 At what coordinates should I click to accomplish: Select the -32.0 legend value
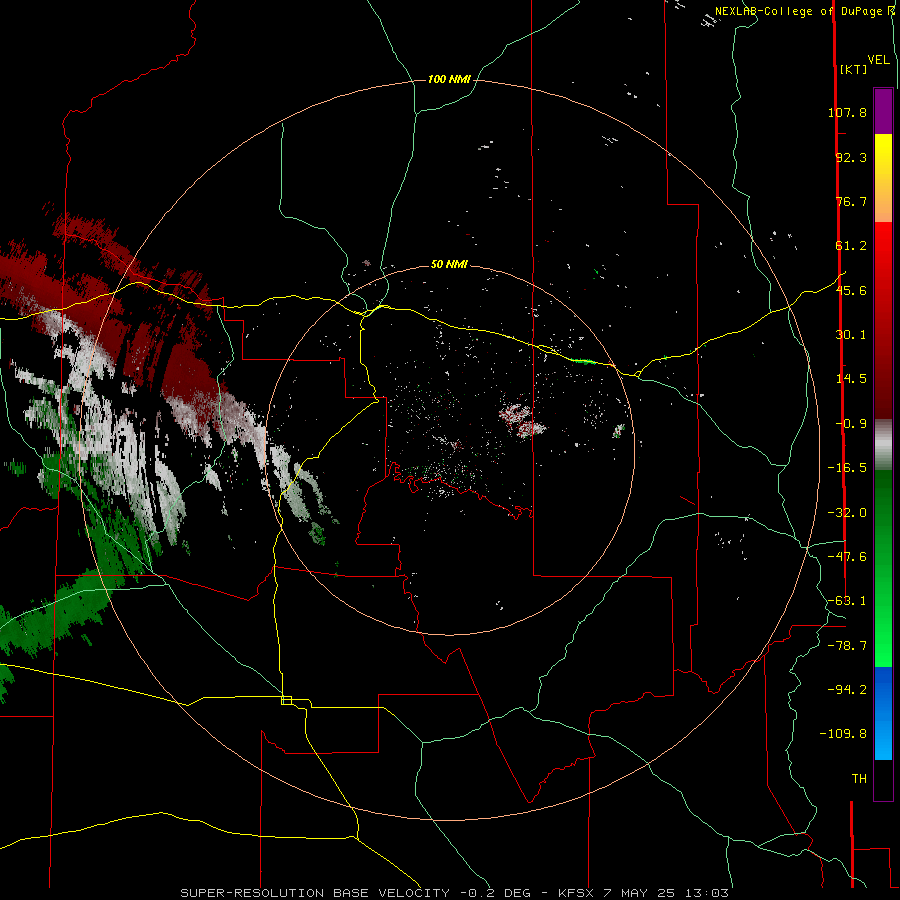847,513
